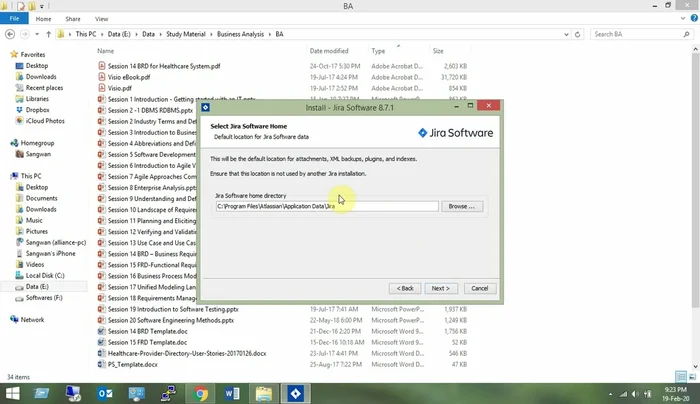Cancel the Jira Software installation
Image resolution: width=700 pixels, height=404 pixels.
(479, 288)
